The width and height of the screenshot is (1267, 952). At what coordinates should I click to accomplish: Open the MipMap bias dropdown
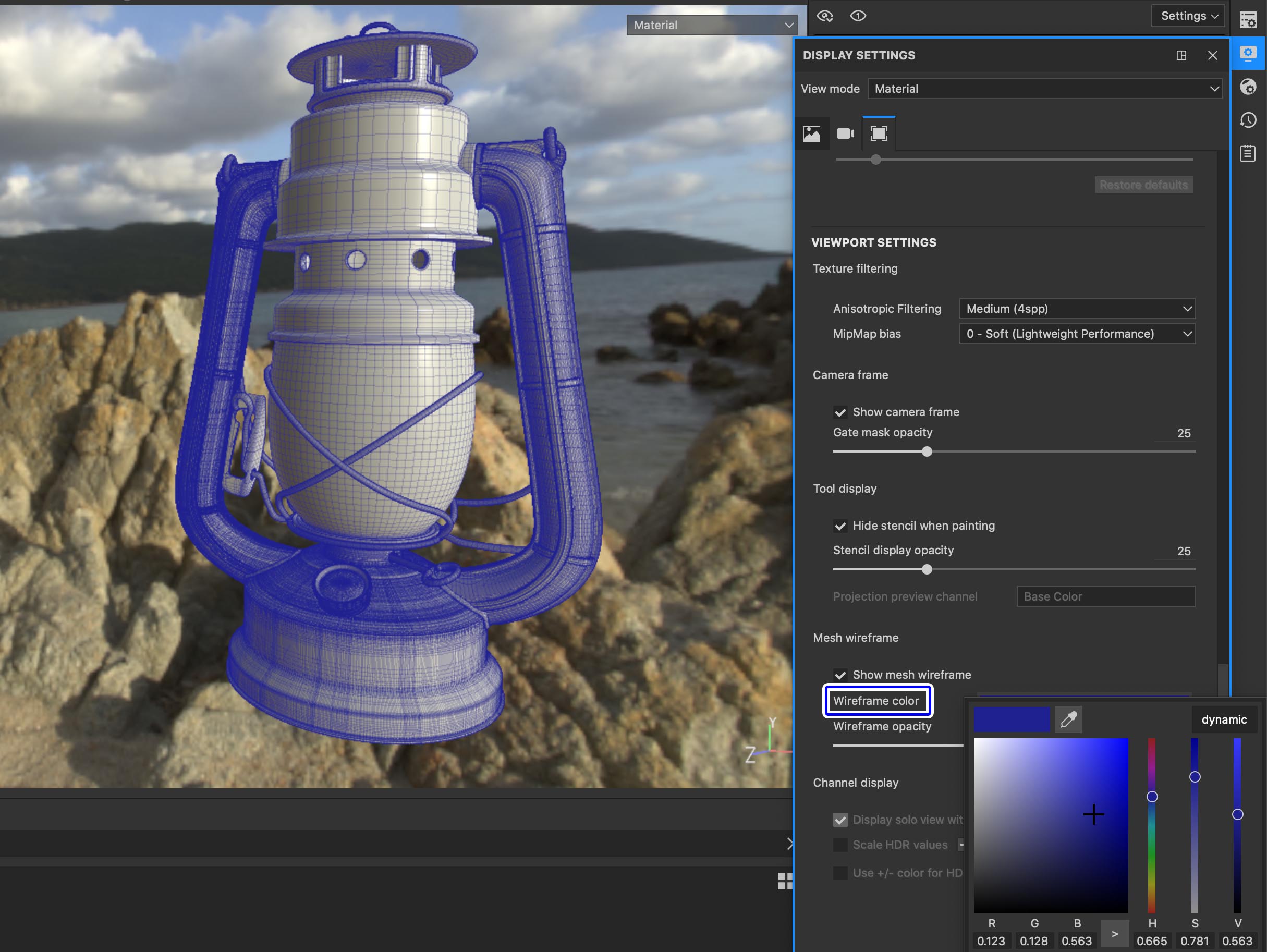(x=1076, y=333)
